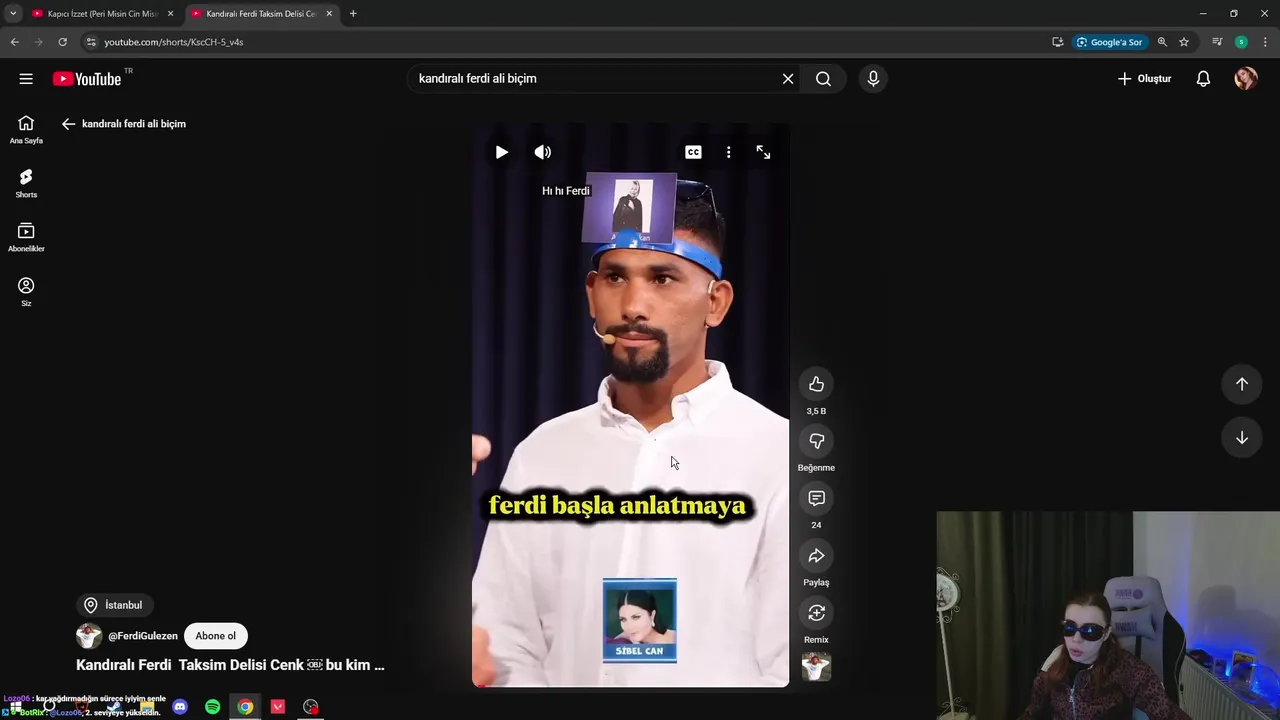Open a new browser tab
This screenshot has width=1280, height=720.
(353, 14)
